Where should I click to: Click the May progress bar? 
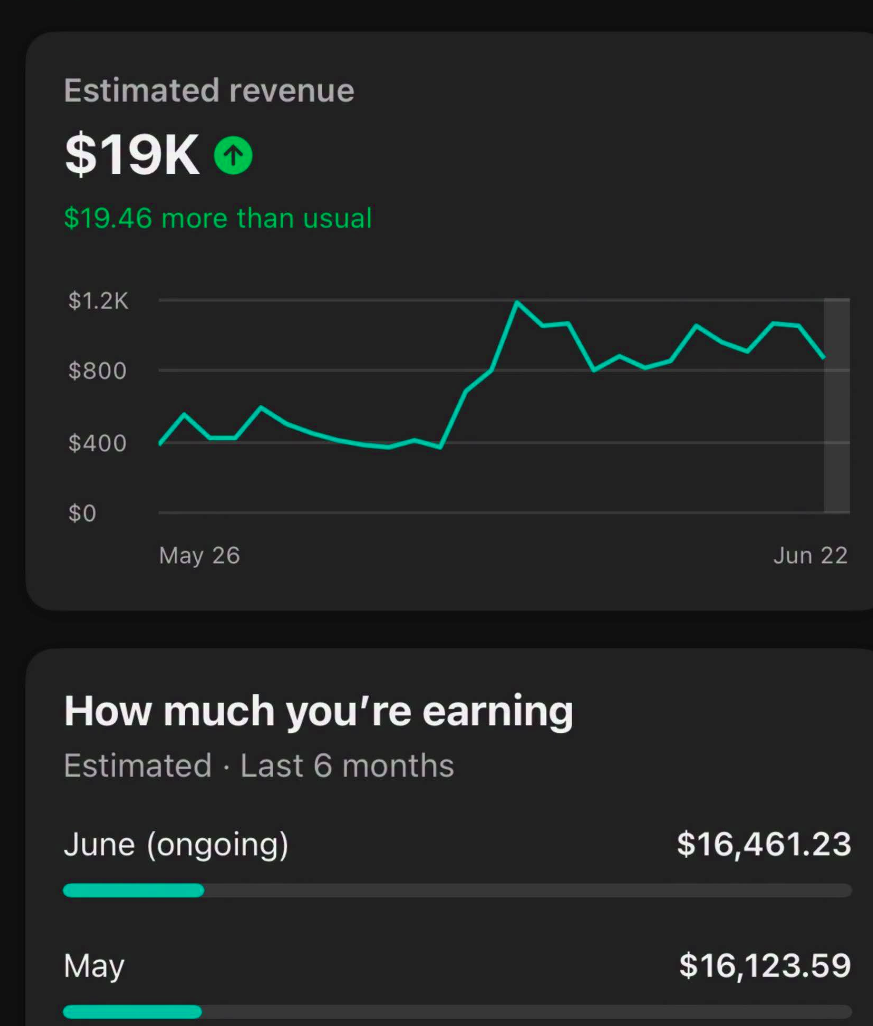click(x=457, y=1012)
